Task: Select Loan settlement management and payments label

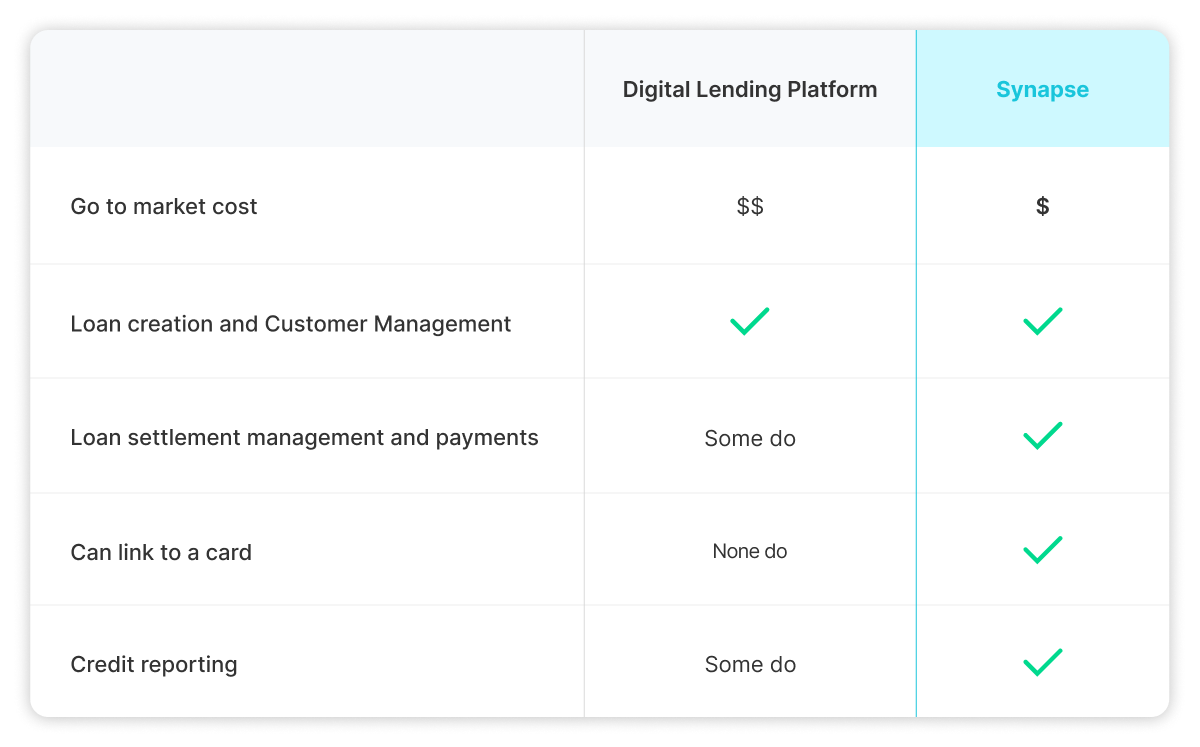Action: (305, 437)
